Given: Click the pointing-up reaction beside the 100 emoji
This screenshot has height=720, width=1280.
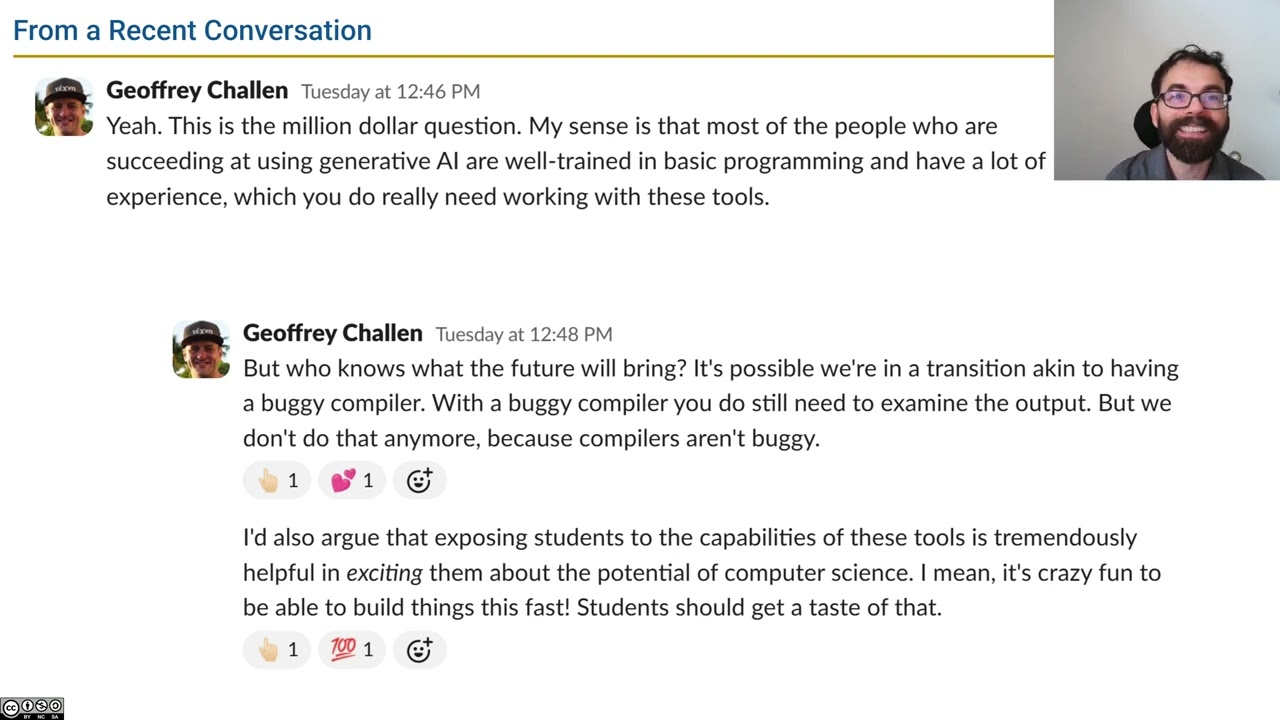Looking at the screenshot, I should coord(277,650).
